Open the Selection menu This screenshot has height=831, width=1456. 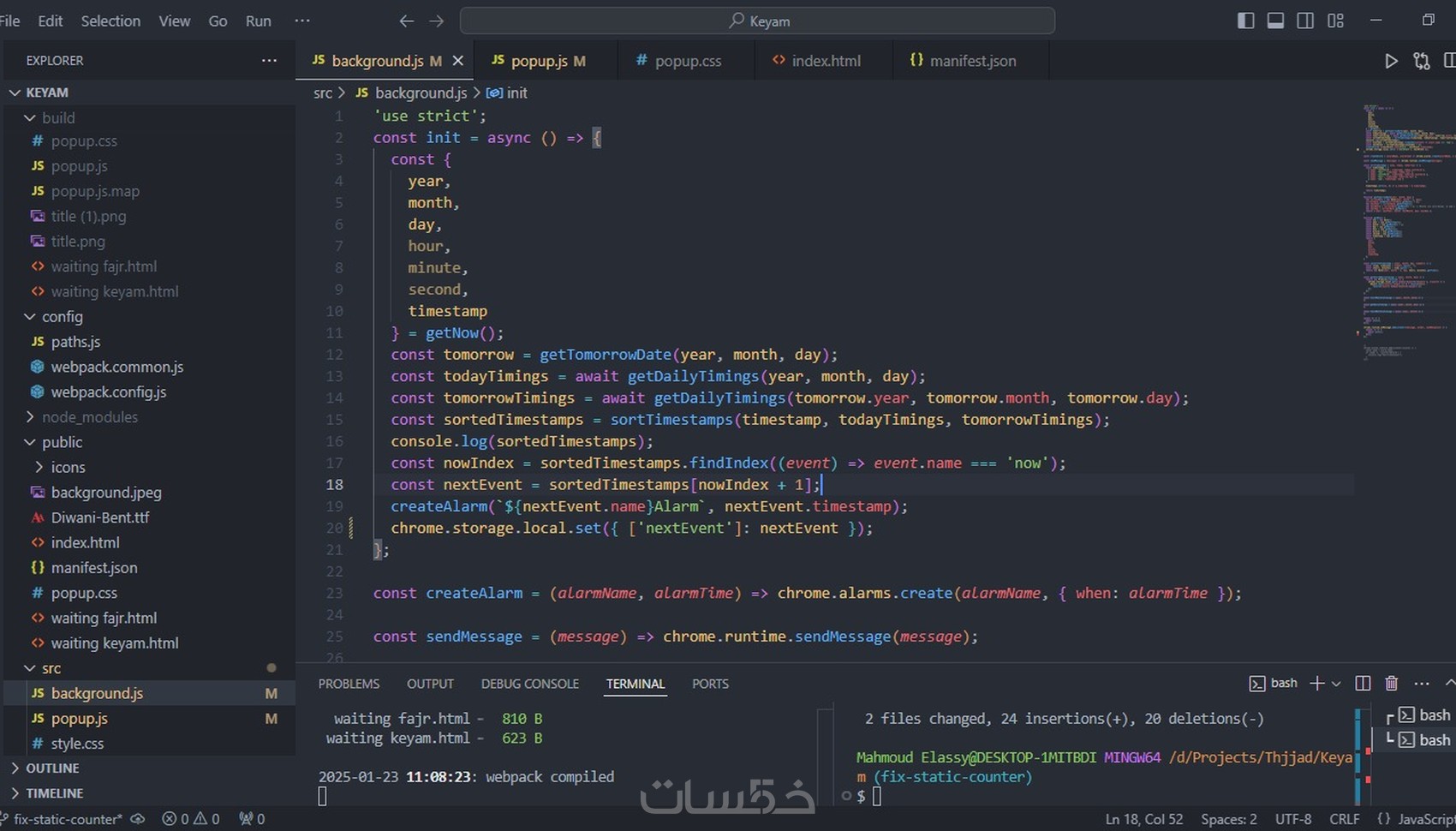point(110,21)
